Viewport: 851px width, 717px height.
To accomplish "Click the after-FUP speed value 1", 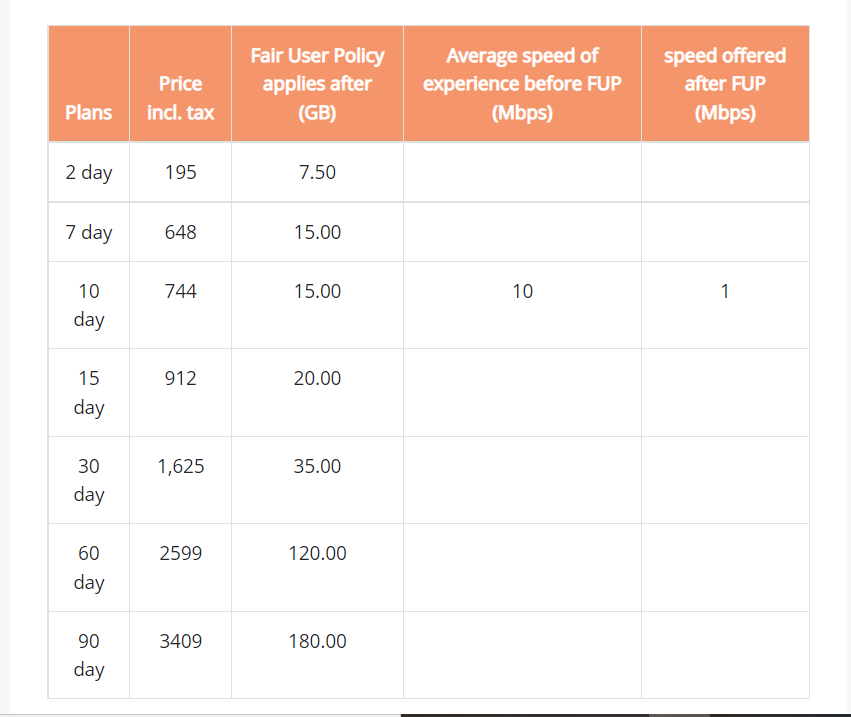I will [x=725, y=291].
